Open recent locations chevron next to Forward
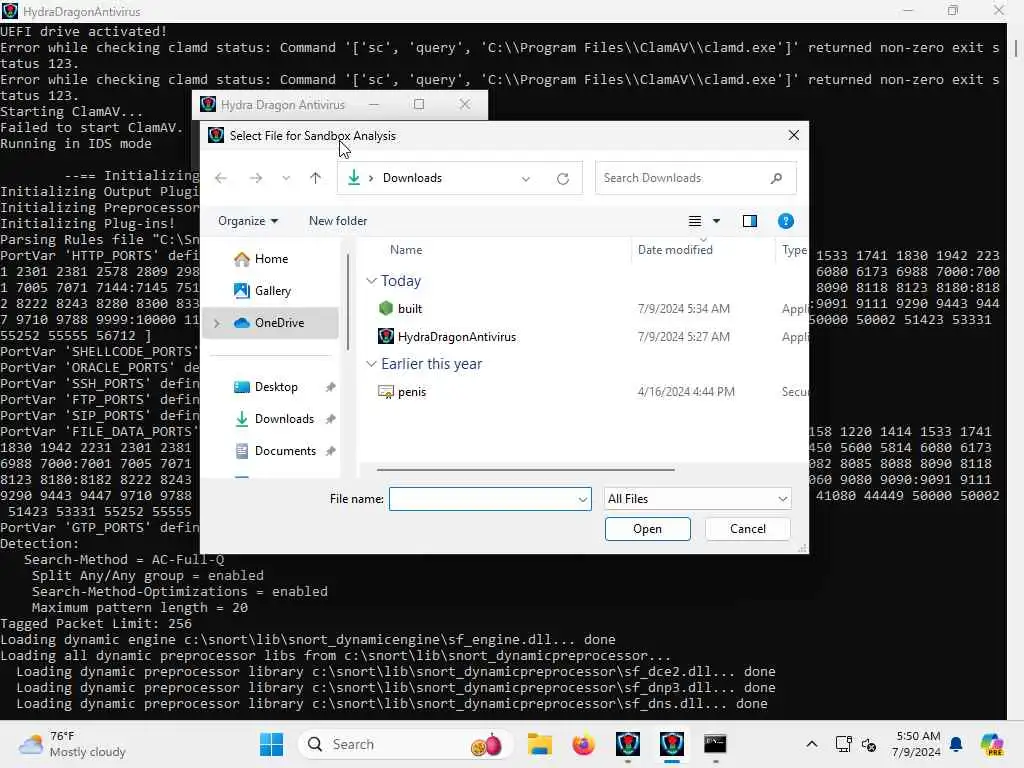The height and width of the screenshot is (768, 1024). (286, 178)
